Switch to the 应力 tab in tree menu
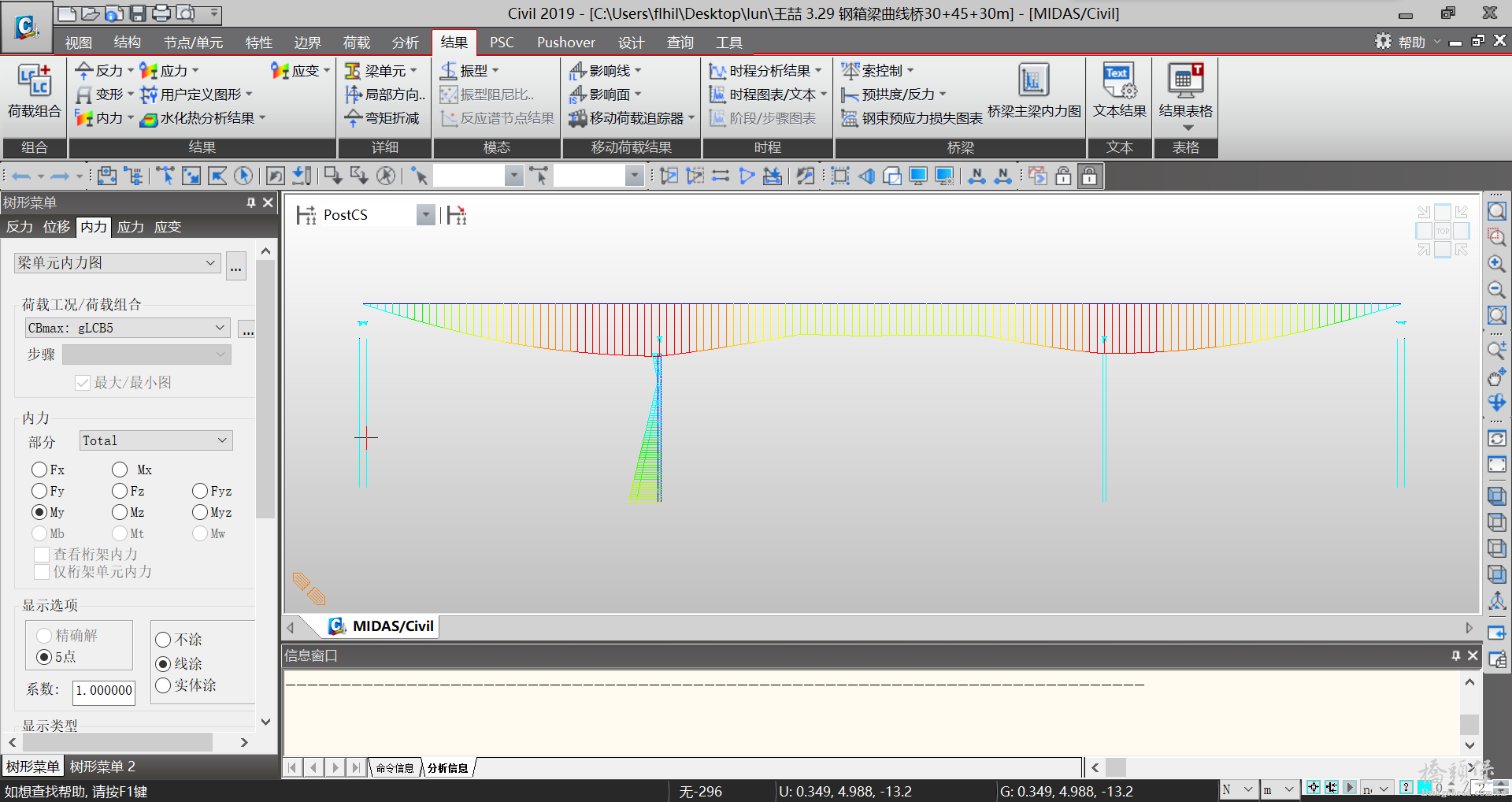The image size is (1512, 802). pyautogui.click(x=131, y=227)
